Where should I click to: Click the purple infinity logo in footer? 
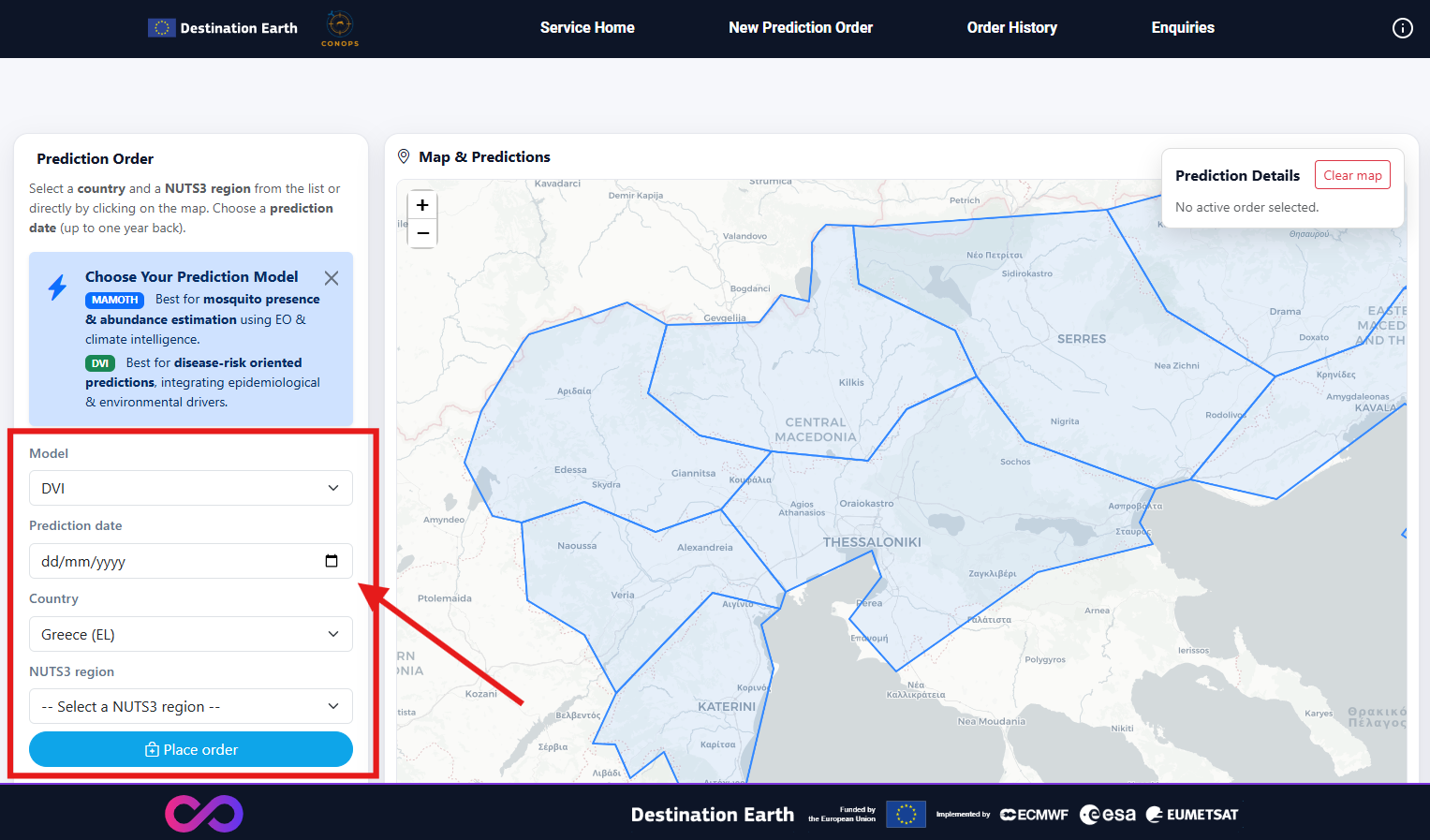click(x=204, y=814)
